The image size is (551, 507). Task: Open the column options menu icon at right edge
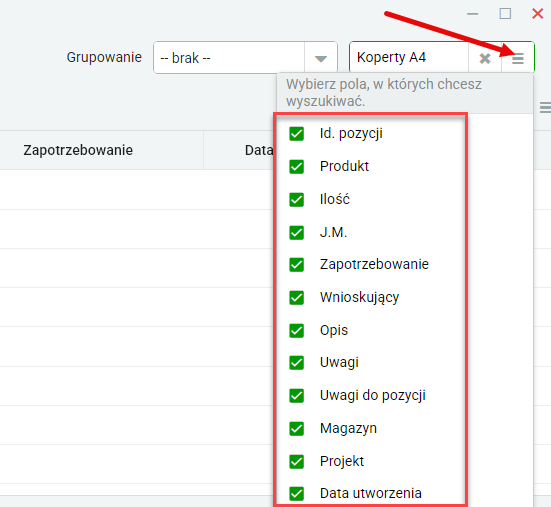coord(545,107)
